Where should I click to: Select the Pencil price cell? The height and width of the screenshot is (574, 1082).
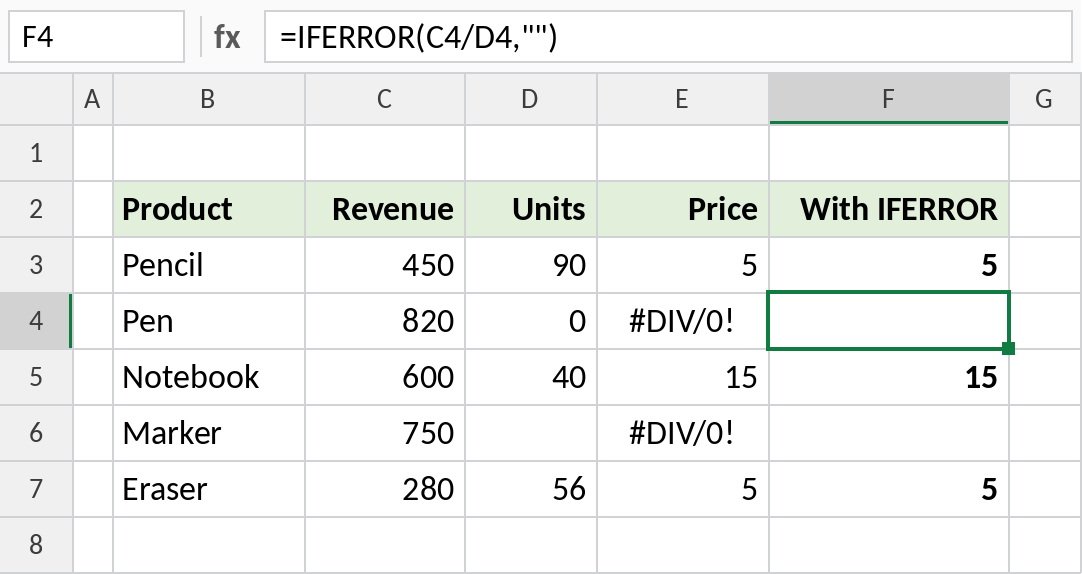click(682, 265)
